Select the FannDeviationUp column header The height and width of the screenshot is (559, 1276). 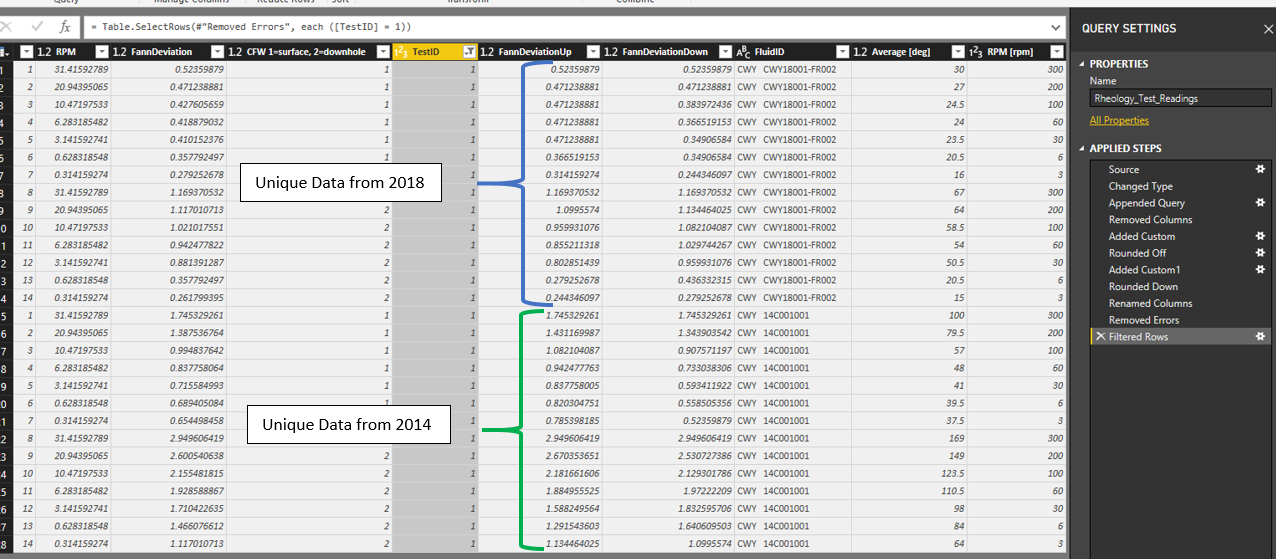coord(539,51)
